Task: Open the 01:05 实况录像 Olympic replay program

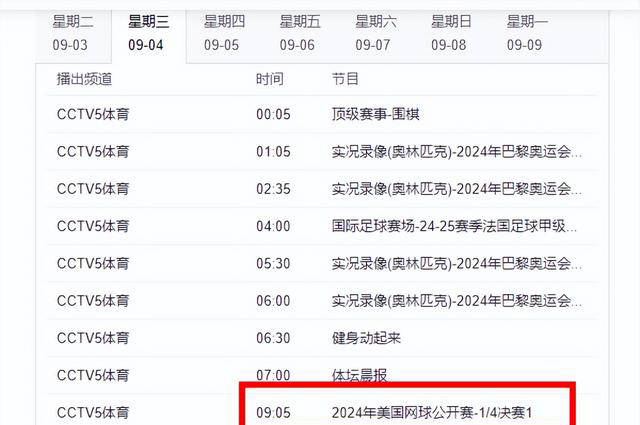Action: pos(457,152)
